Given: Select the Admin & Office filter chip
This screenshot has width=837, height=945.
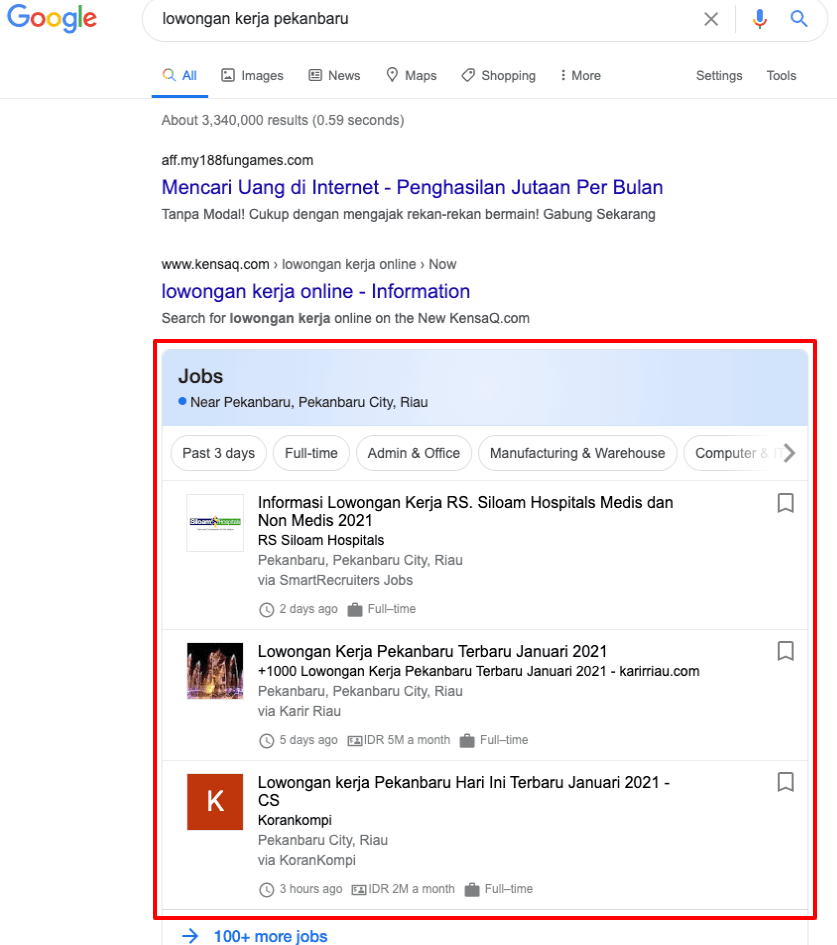Looking at the screenshot, I should pos(413,453).
